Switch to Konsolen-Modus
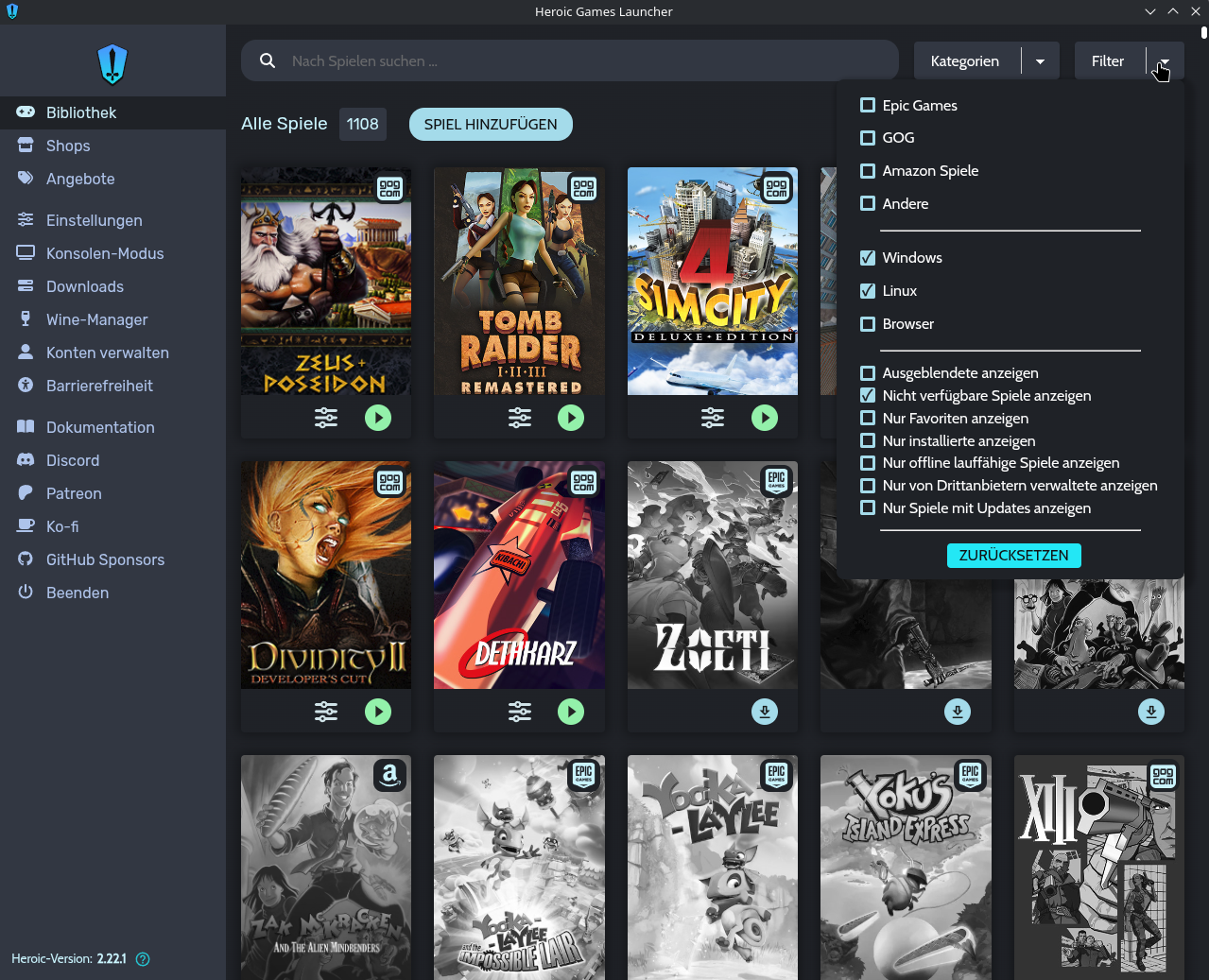The height and width of the screenshot is (980, 1209). click(112, 253)
